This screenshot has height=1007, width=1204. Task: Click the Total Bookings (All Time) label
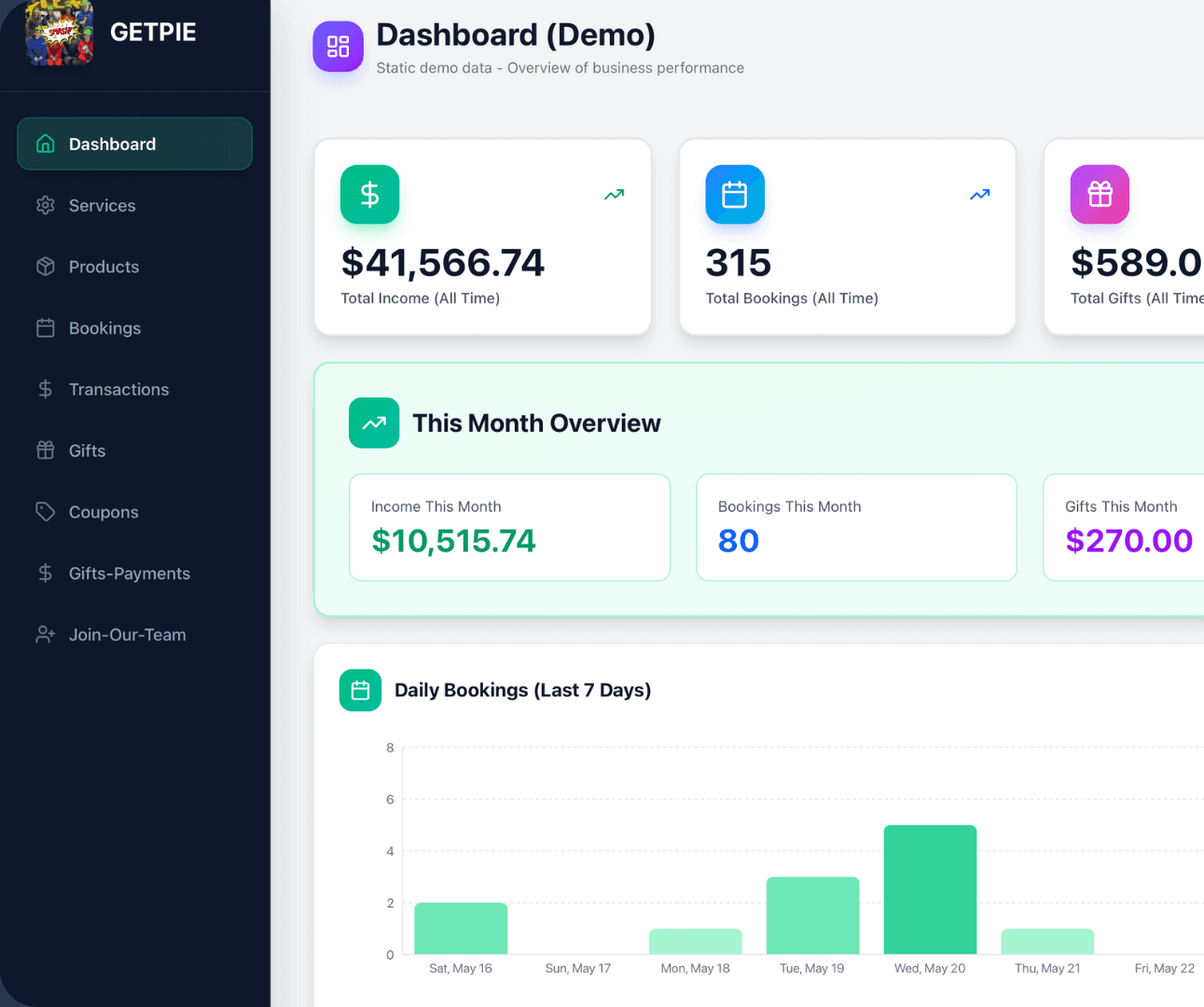(x=792, y=298)
